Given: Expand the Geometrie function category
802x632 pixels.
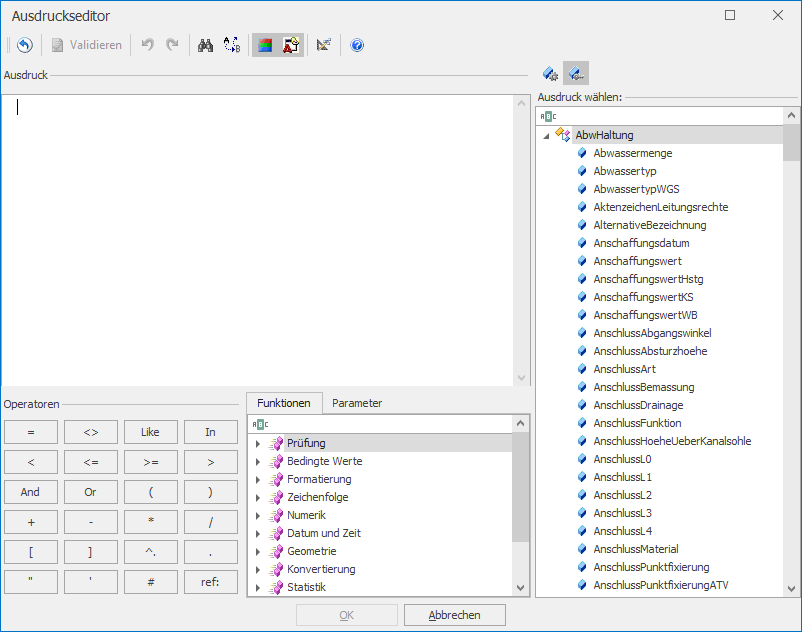Looking at the screenshot, I should 257,551.
